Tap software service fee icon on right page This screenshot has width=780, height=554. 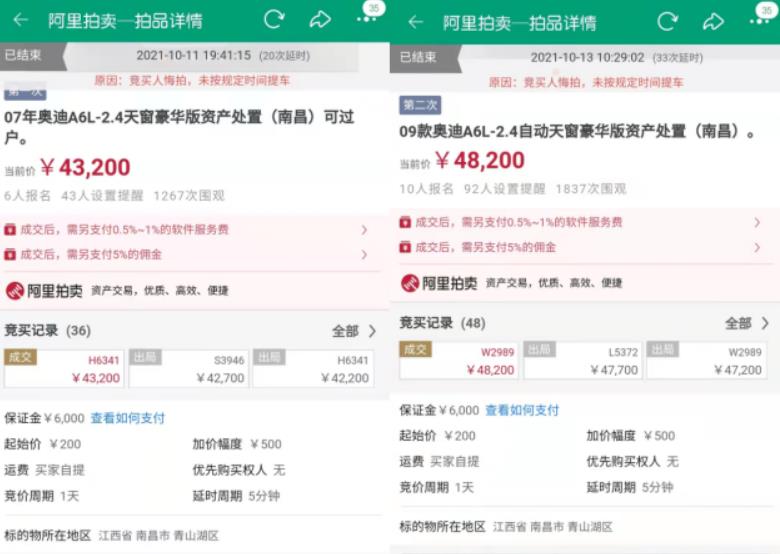pyautogui.click(x=405, y=222)
